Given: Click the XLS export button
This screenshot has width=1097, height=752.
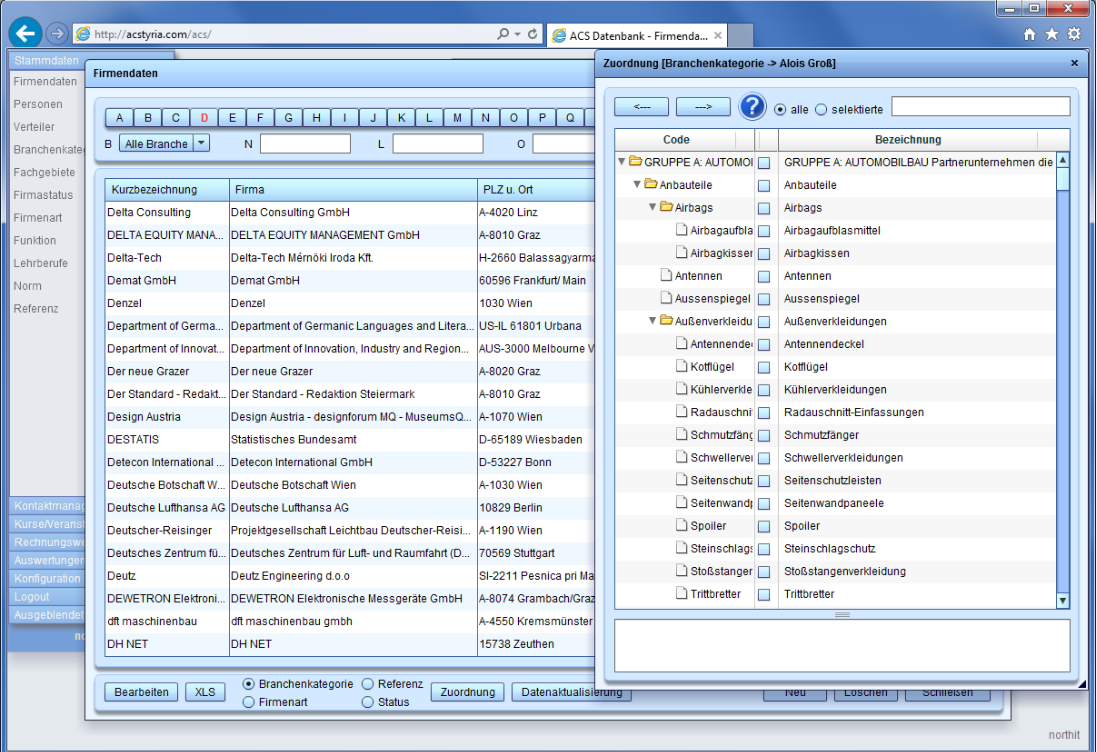Looking at the screenshot, I should point(205,692).
